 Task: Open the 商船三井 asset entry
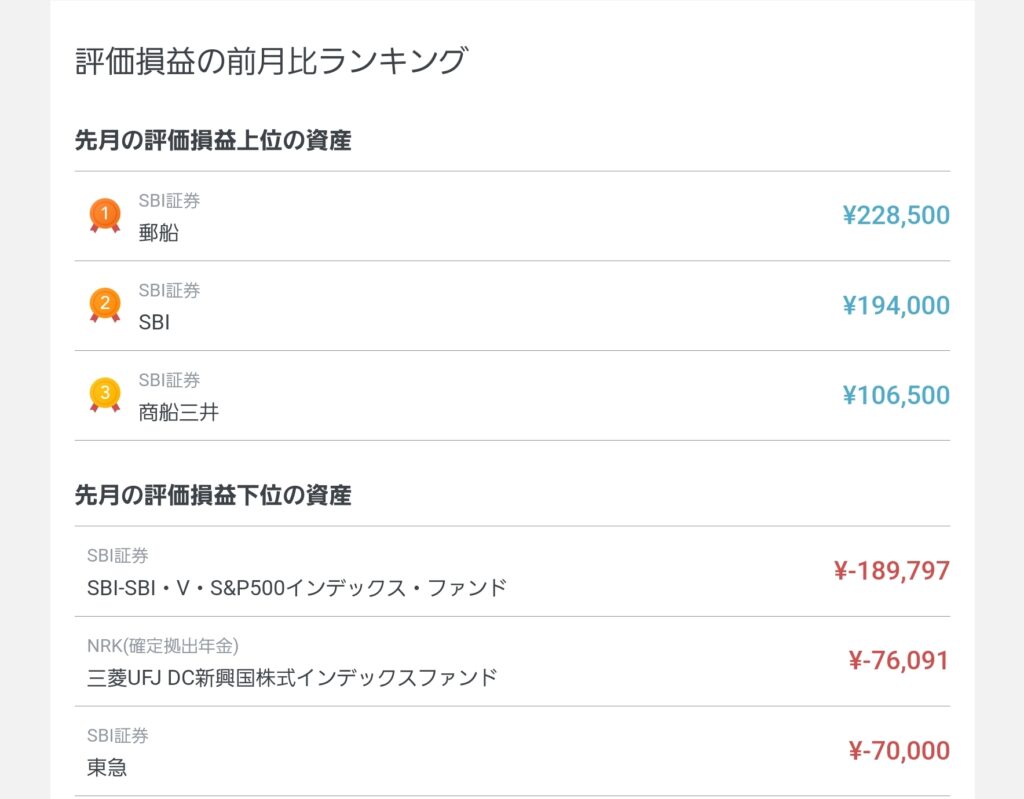click(178, 412)
